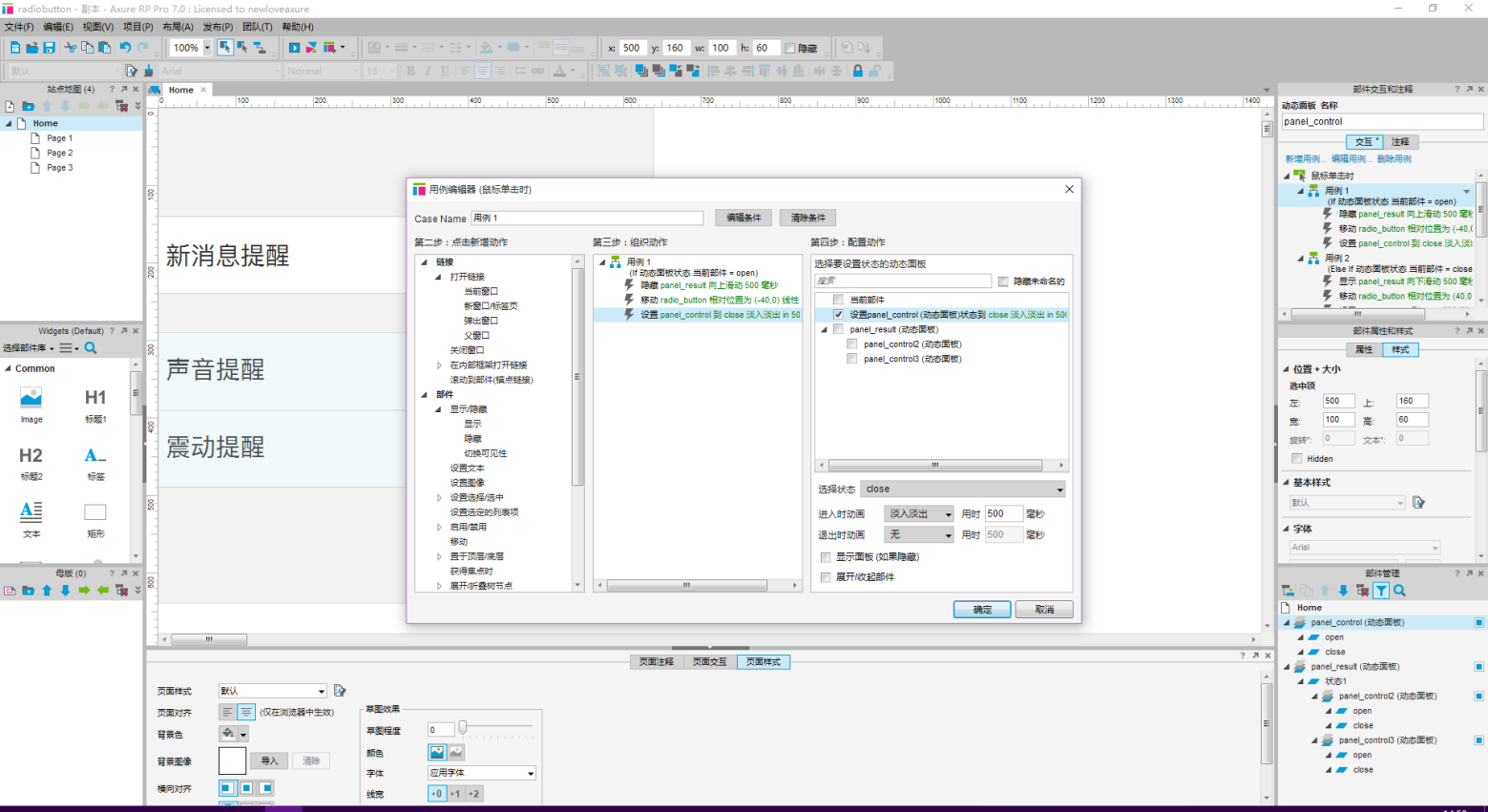Click page style edit icon beside 默认
This screenshot has height=812, width=1488.
(x=340, y=691)
